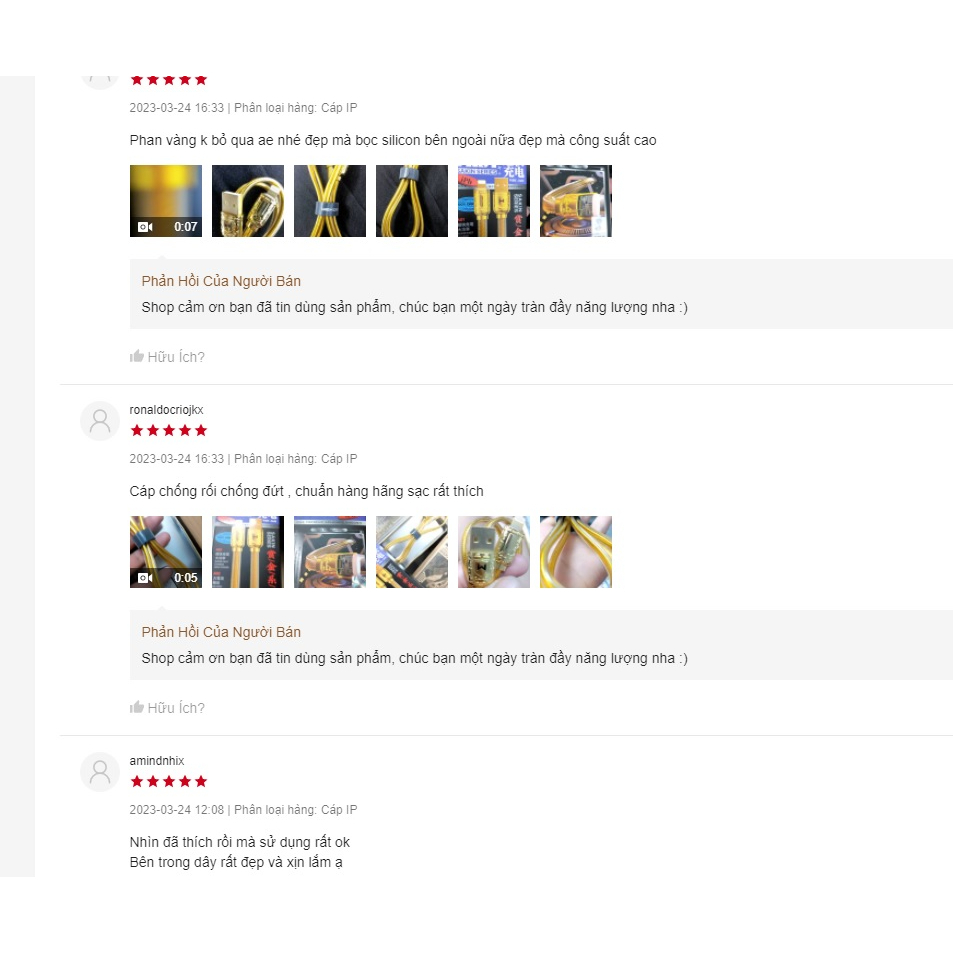View looped yellow cable photo in first review
Image resolution: width=953 pixels, height=953 pixels.
tap(412, 201)
